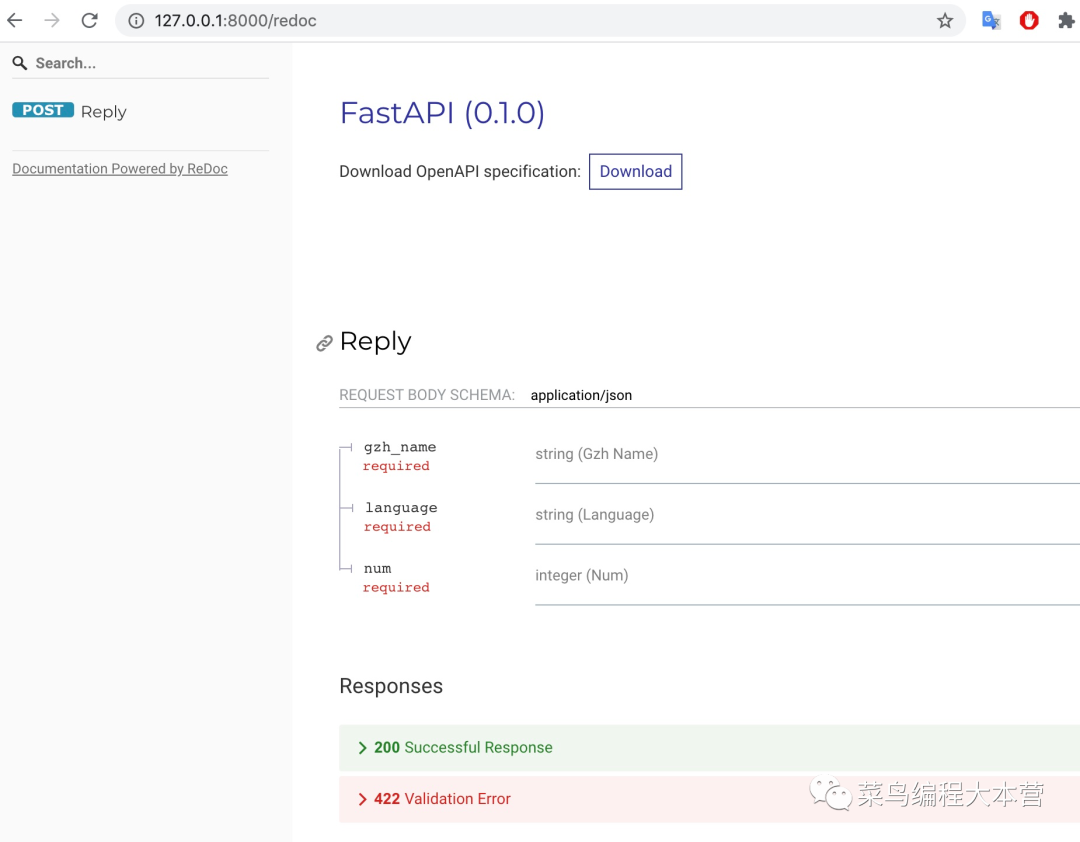Click the gzh_name field name
Image resolution: width=1080 pixels, height=842 pixels.
tap(400, 447)
